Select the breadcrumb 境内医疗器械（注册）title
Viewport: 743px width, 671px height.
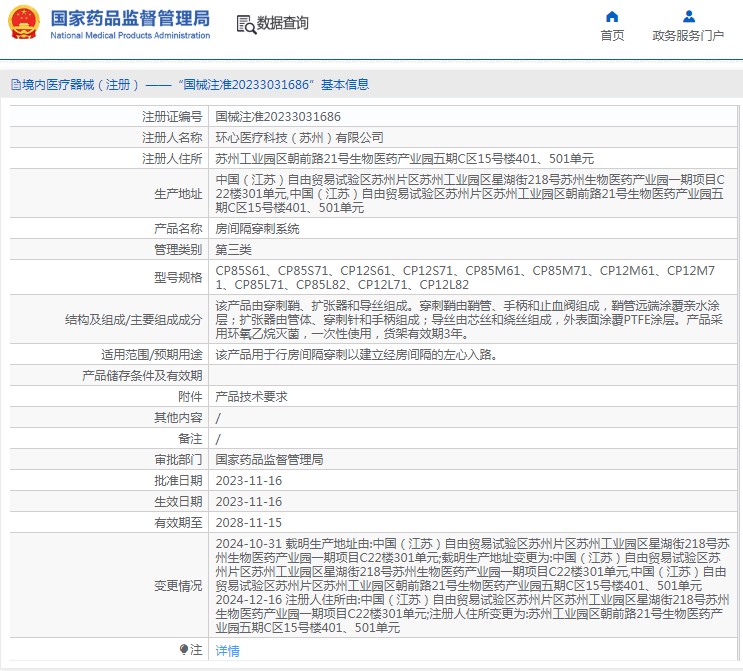click(x=81, y=85)
